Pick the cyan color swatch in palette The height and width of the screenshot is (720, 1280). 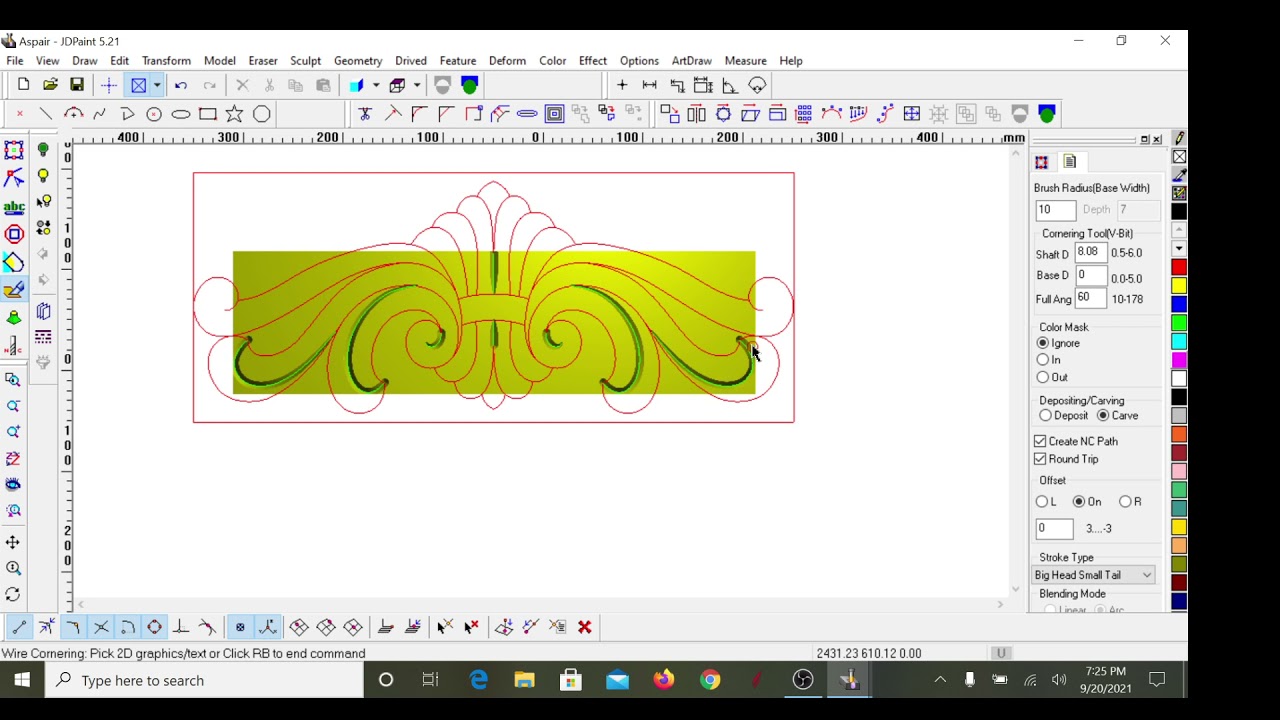(x=1180, y=341)
